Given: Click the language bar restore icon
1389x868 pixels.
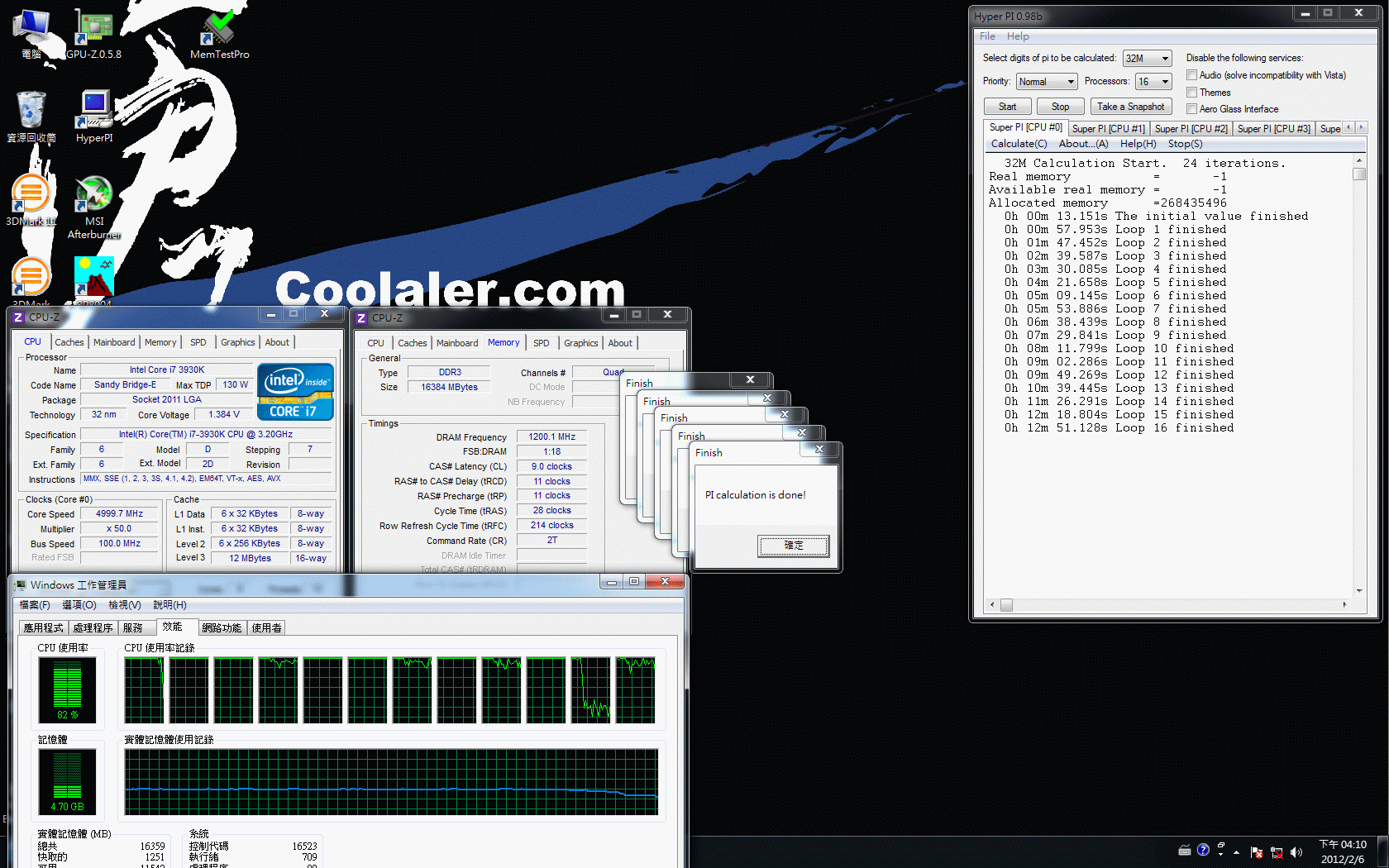Looking at the screenshot, I should coord(1221,845).
